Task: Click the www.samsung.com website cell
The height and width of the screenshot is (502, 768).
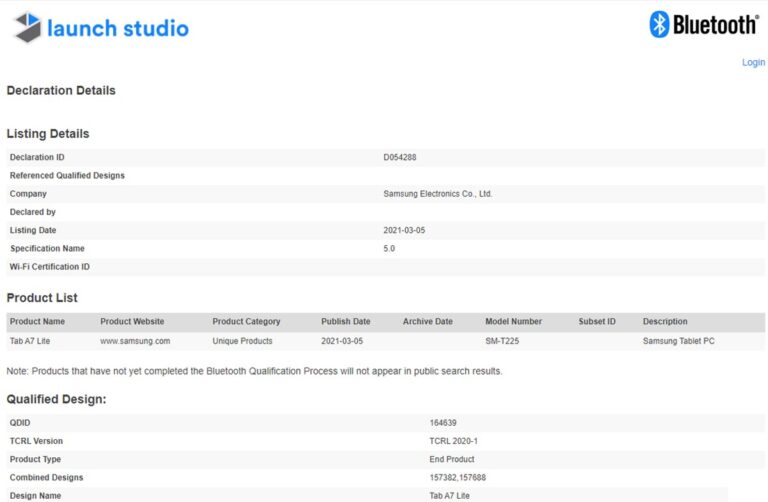Action: pos(135,341)
